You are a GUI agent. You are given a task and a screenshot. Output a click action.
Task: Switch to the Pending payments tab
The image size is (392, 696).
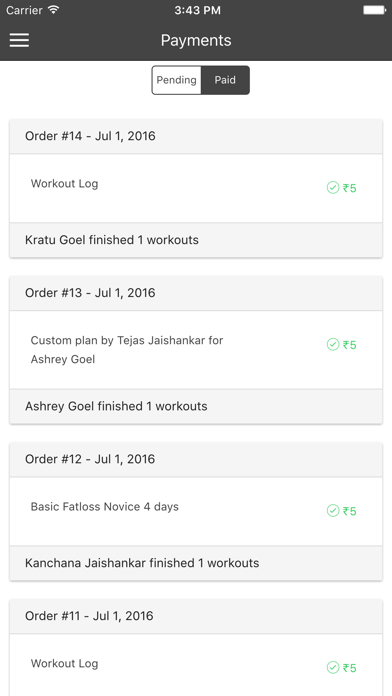[177, 80]
